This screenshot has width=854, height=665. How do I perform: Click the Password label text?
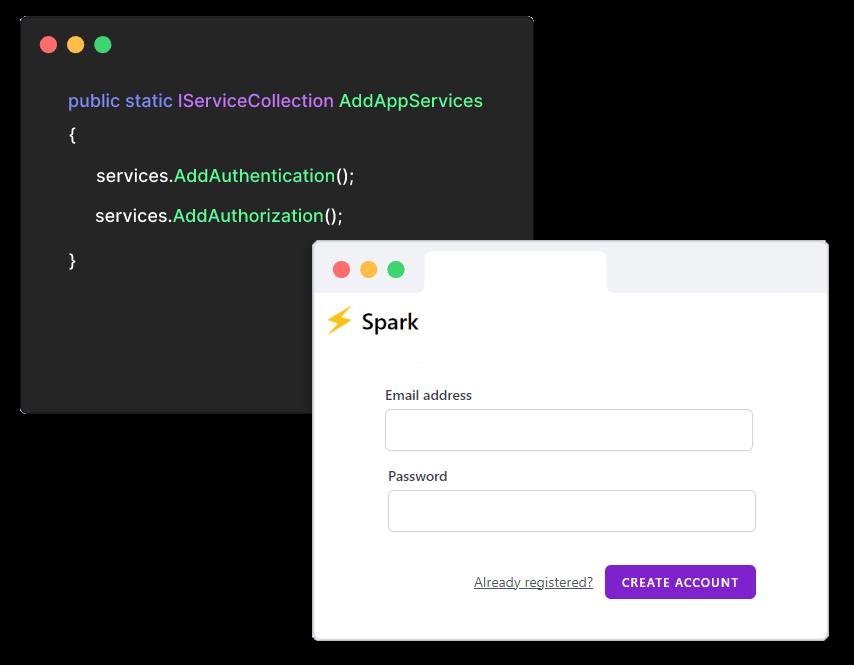[417, 477]
